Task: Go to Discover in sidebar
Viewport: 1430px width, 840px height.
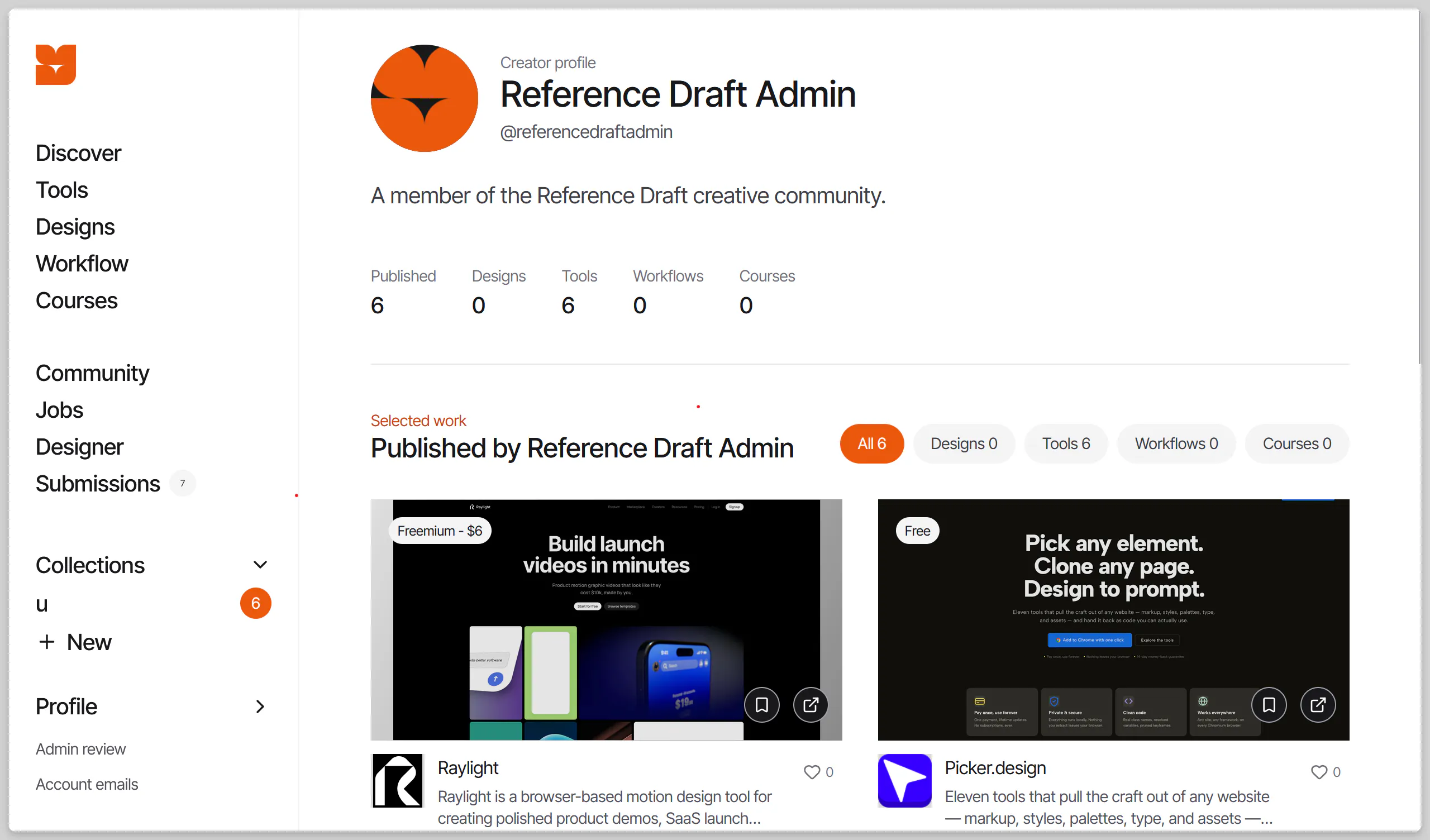Action: point(78,153)
